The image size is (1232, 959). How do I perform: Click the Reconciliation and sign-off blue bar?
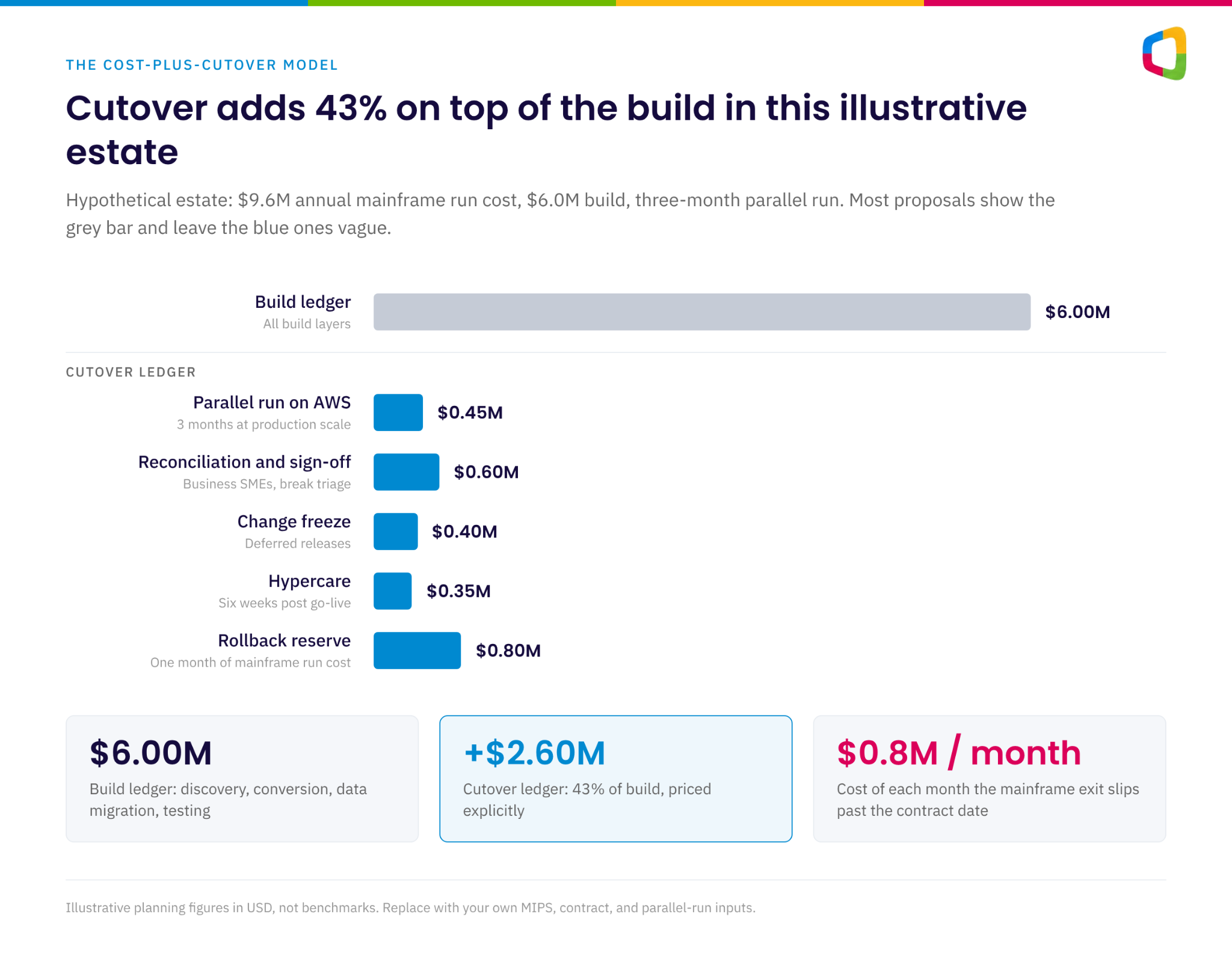point(407,472)
